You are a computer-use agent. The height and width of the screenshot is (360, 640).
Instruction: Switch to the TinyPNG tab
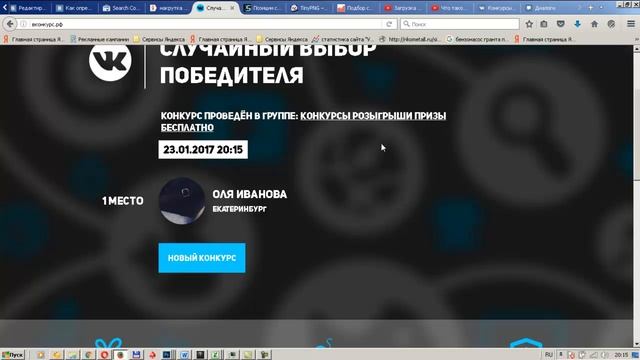309,8
